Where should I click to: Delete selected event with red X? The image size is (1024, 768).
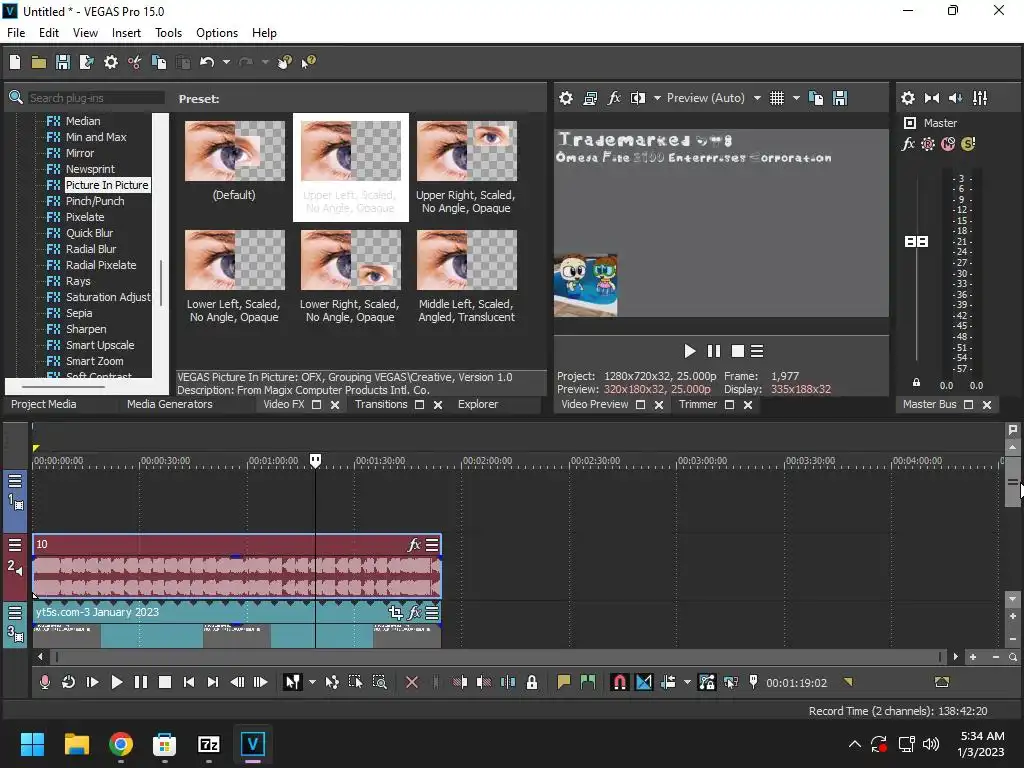tap(411, 682)
